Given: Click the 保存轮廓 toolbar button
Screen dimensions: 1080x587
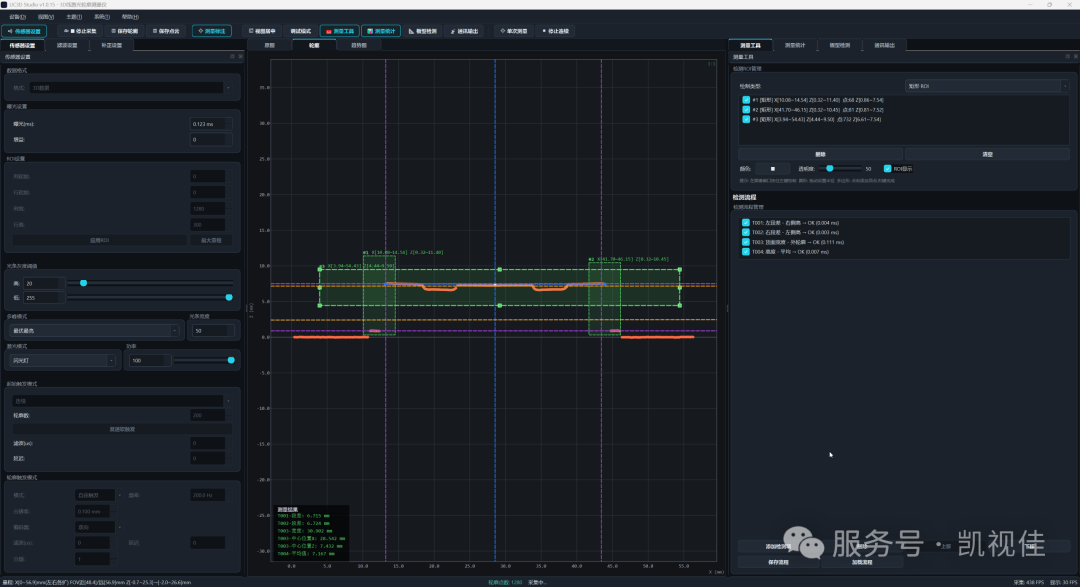Looking at the screenshot, I should [x=125, y=31].
